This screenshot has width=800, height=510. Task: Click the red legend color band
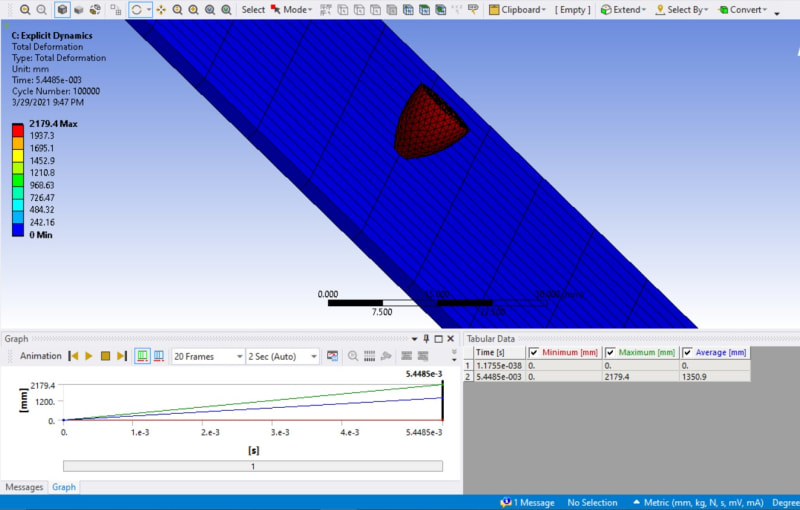click(18, 130)
